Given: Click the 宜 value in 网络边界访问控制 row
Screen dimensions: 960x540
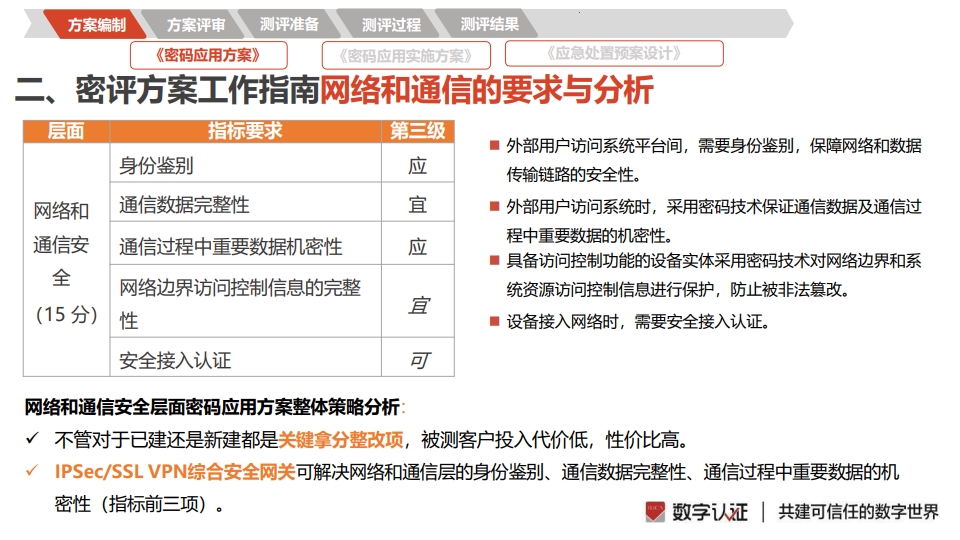Looking at the screenshot, I should 418,304.
